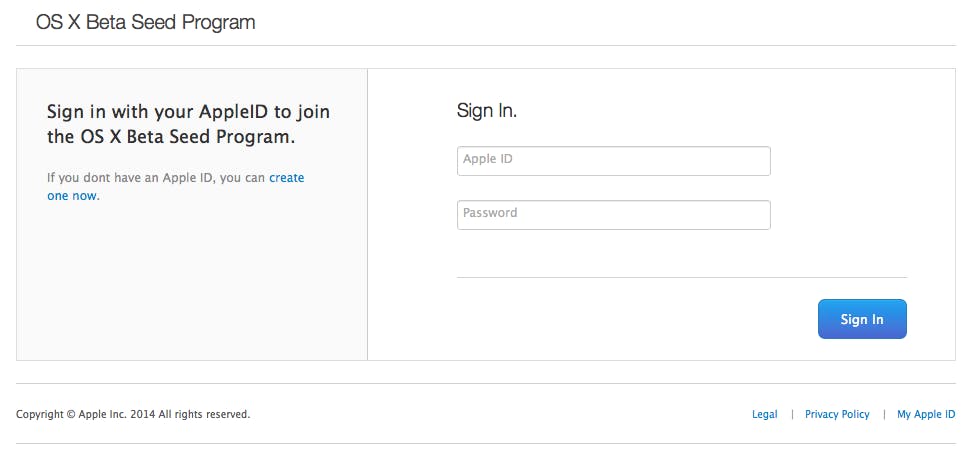Image resolution: width=977 pixels, height=459 pixels.
Task: Open the Legal footer link
Action: click(764, 414)
